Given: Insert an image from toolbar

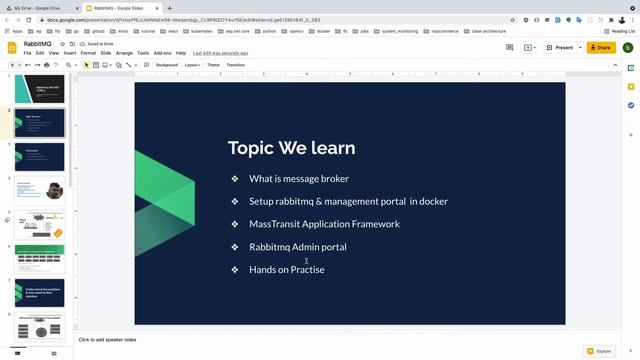Looking at the screenshot, I should pyautogui.click(x=105, y=65).
